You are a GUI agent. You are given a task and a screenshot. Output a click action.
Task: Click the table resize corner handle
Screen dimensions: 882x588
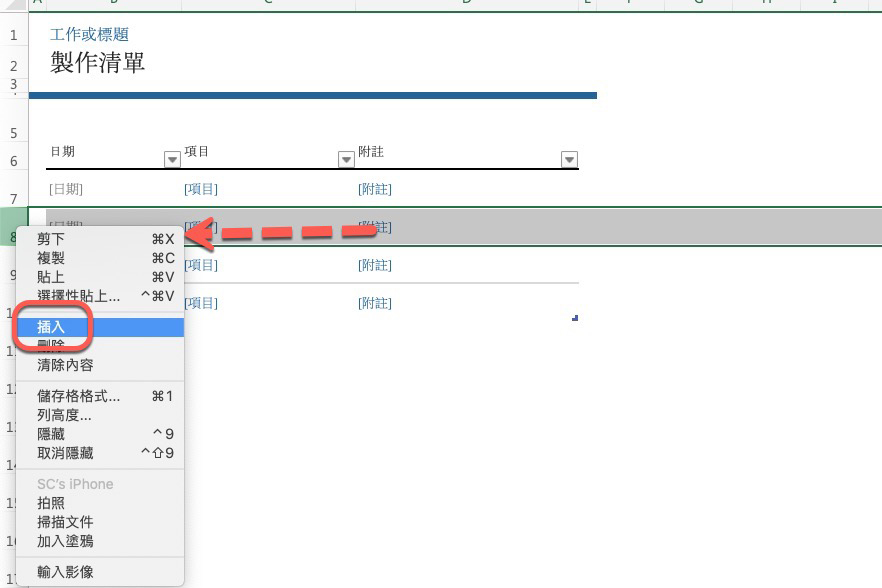574,317
